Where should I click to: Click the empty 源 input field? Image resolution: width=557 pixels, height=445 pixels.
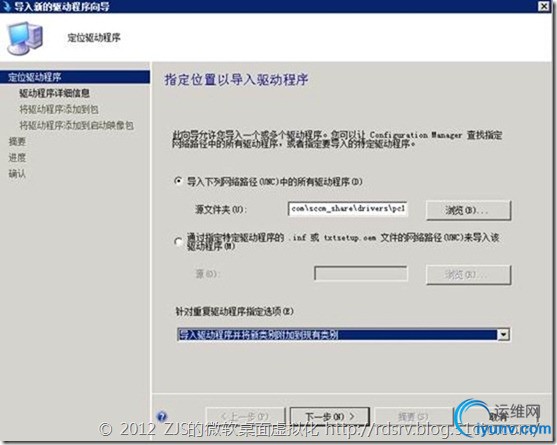pyautogui.click(x=361, y=273)
